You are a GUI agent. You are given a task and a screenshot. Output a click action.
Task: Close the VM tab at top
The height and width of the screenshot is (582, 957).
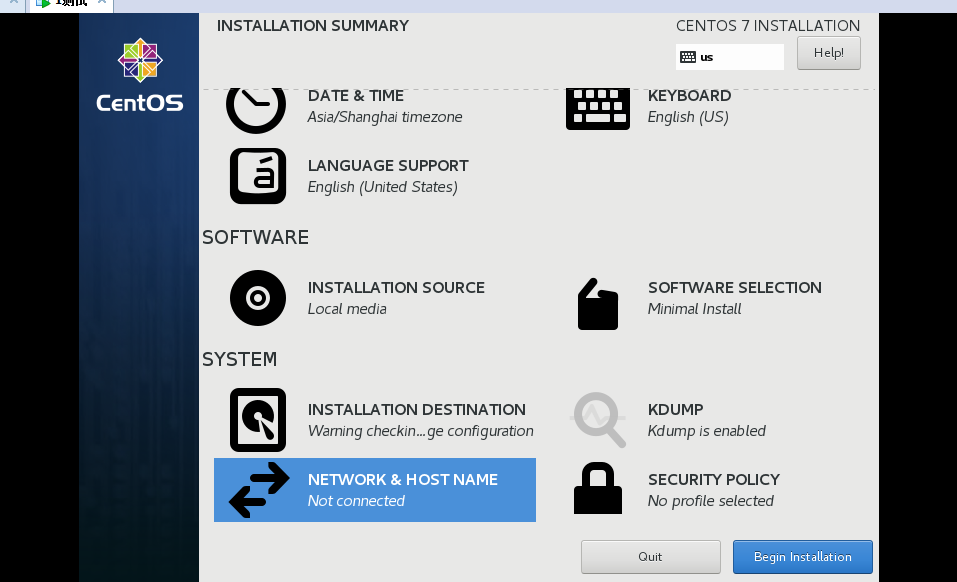[x=102, y=2]
